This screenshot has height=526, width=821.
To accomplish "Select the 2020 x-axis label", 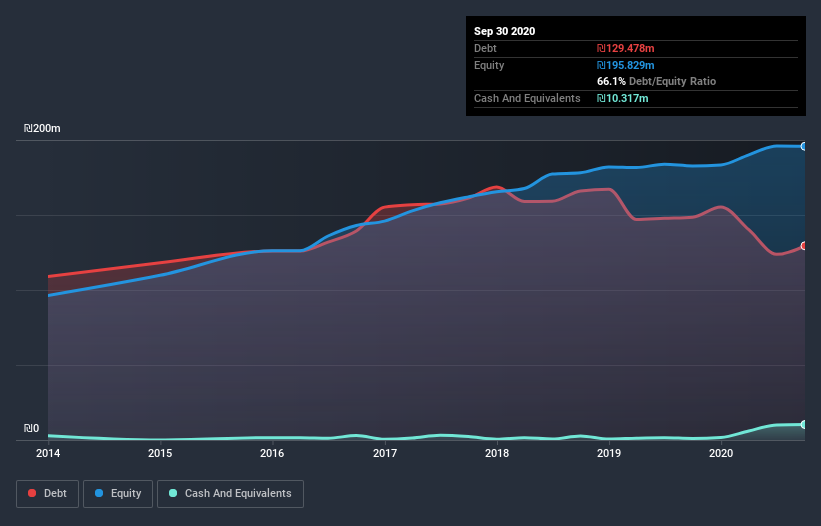I will coord(720,453).
